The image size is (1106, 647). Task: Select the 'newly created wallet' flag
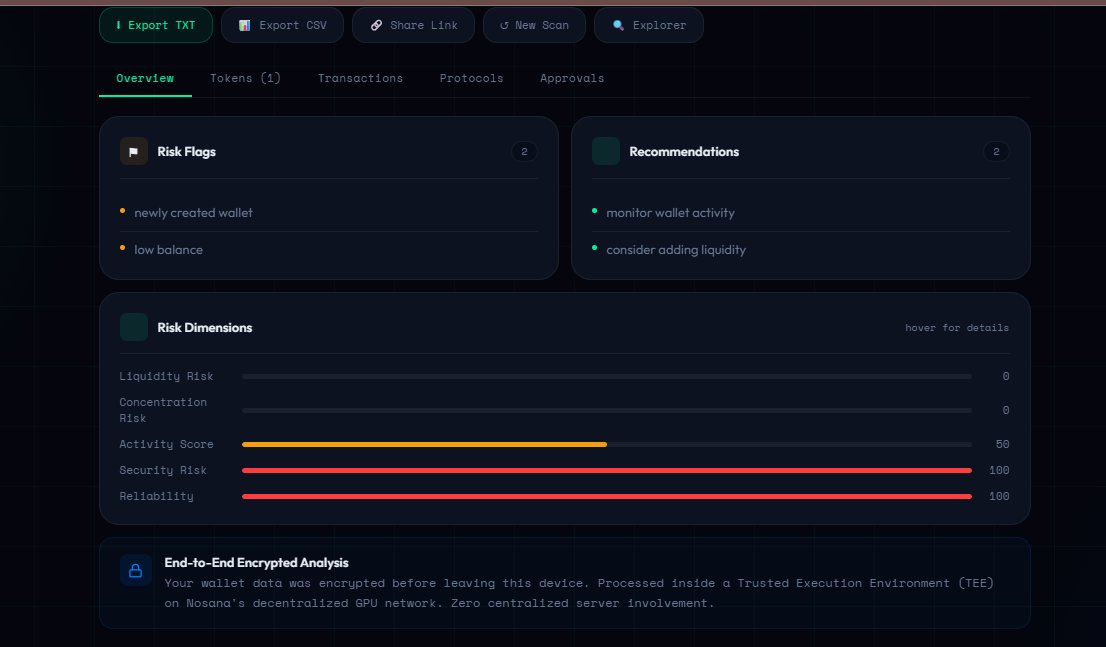click(x=193, y=213)
